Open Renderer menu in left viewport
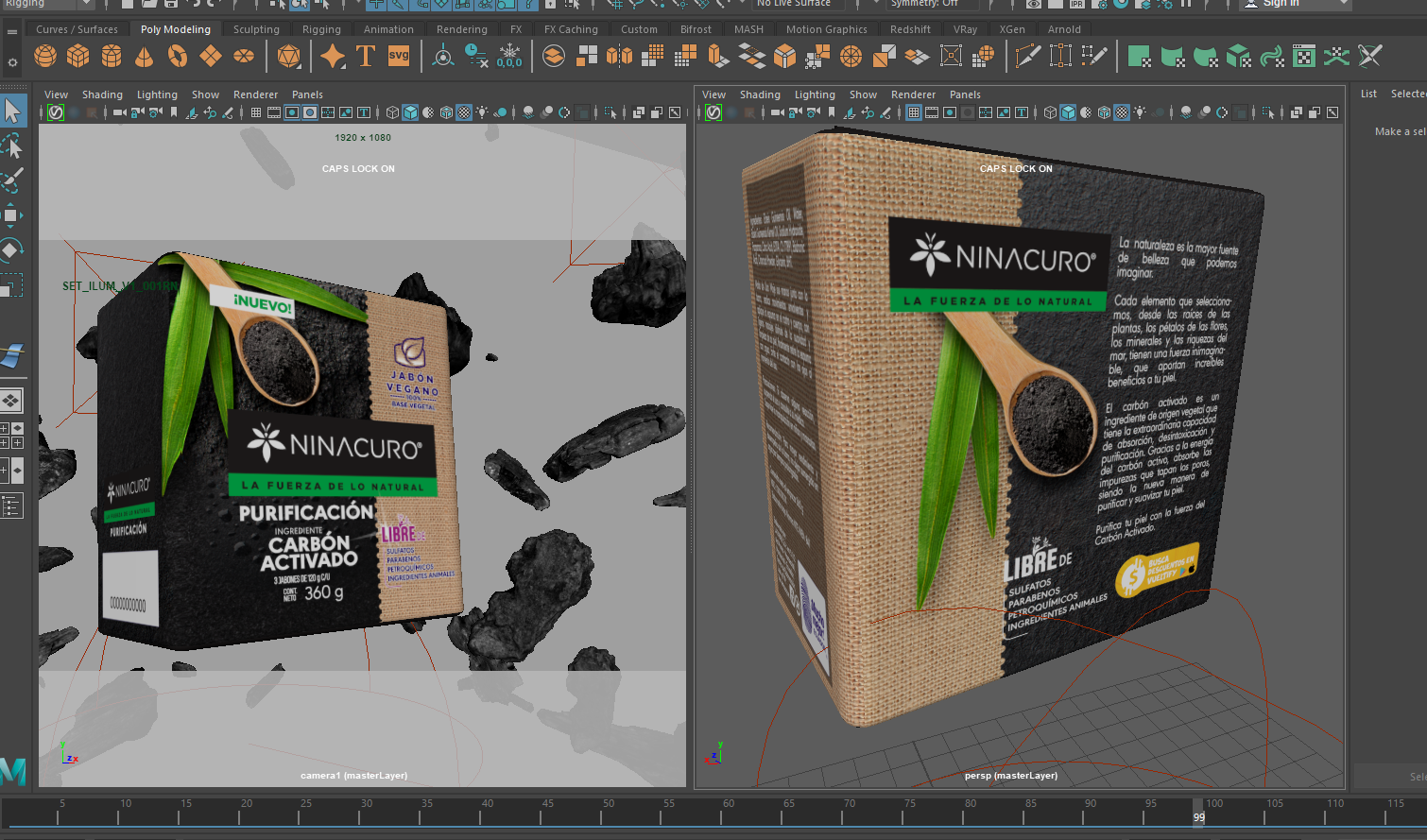Screen dimensions: 1427x840 point(255,94)
